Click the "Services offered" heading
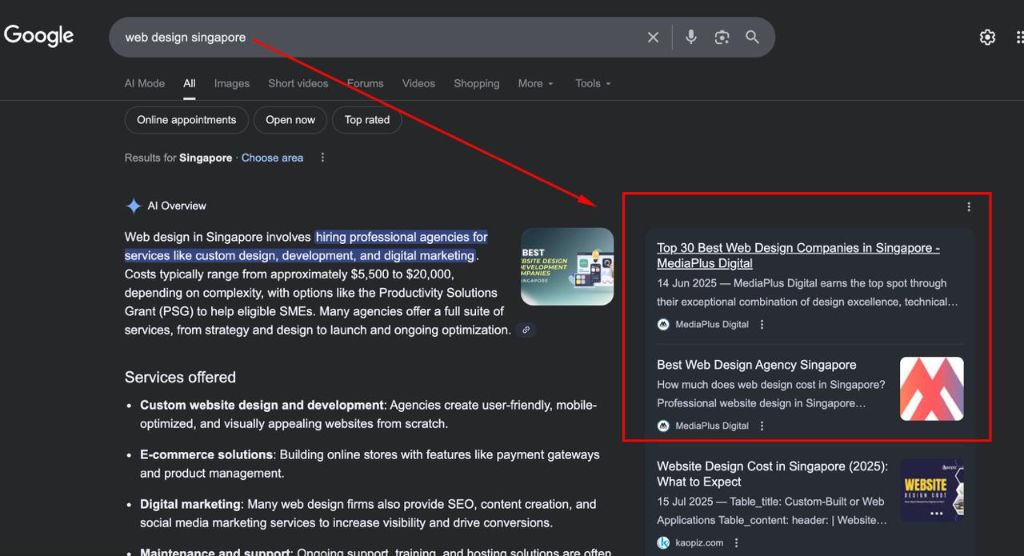Viewport: 1024px width, 556px height. point(180,378)
